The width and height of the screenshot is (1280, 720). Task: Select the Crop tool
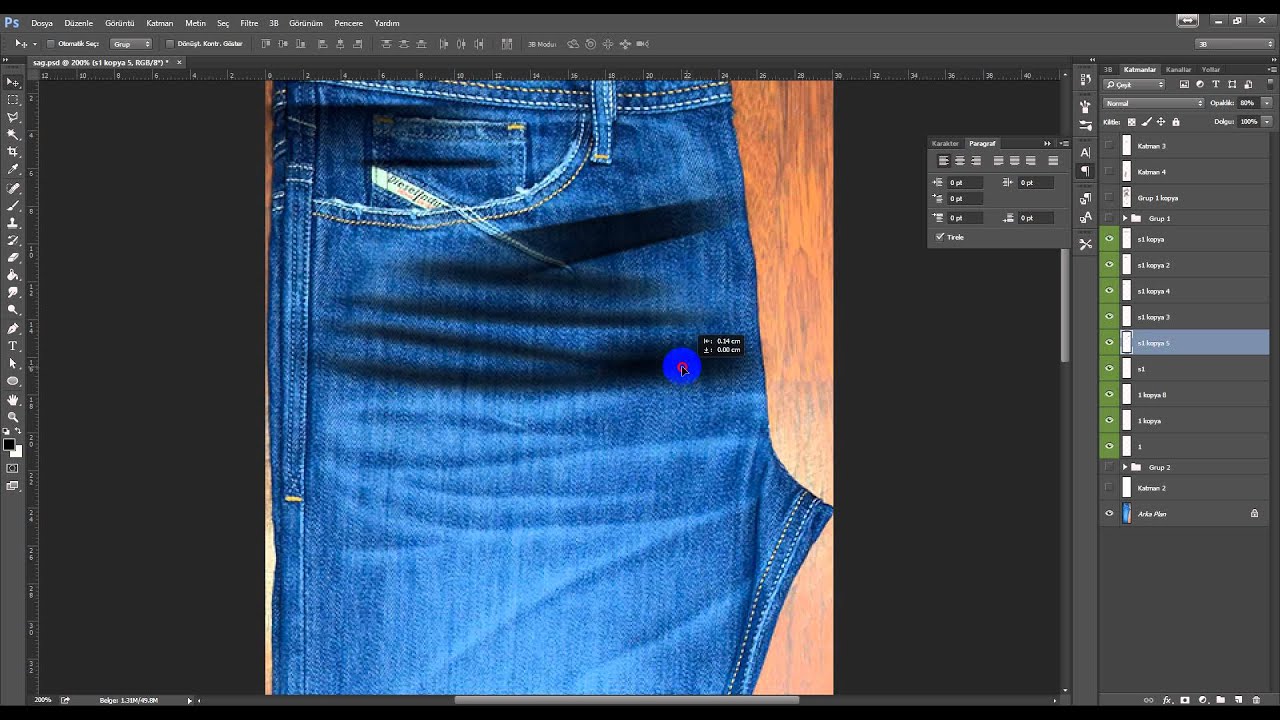pyautogui.click(x=13, y=152)
